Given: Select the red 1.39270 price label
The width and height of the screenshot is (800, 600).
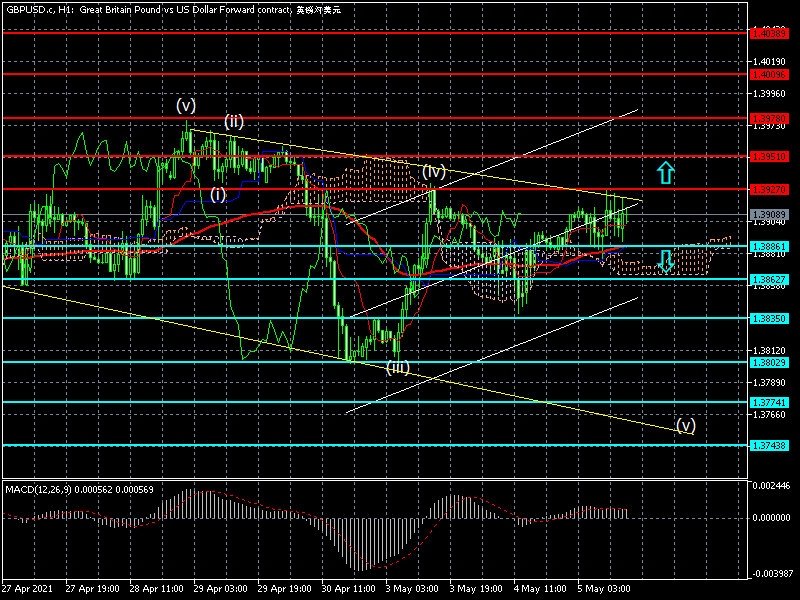Looking at the screenshot, I should [769, 189].
